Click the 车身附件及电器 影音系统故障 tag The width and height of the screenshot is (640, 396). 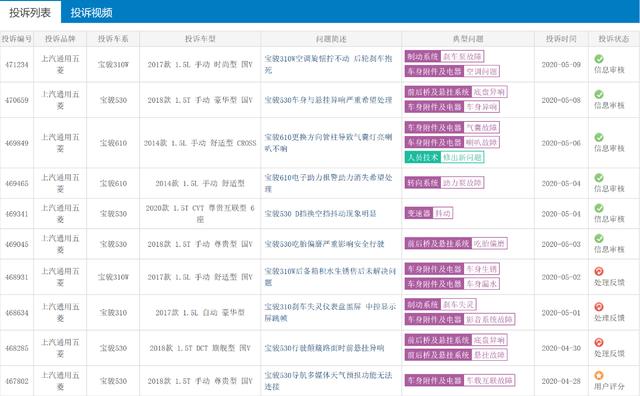coord(460,319)
